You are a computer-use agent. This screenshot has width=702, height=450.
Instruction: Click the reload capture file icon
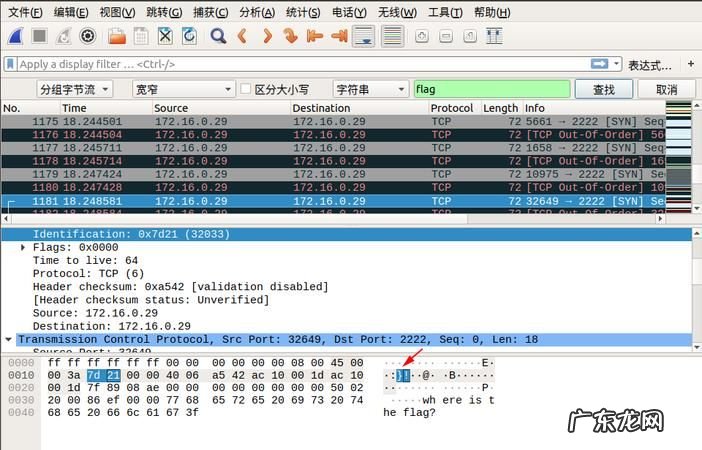pos(189,36)
